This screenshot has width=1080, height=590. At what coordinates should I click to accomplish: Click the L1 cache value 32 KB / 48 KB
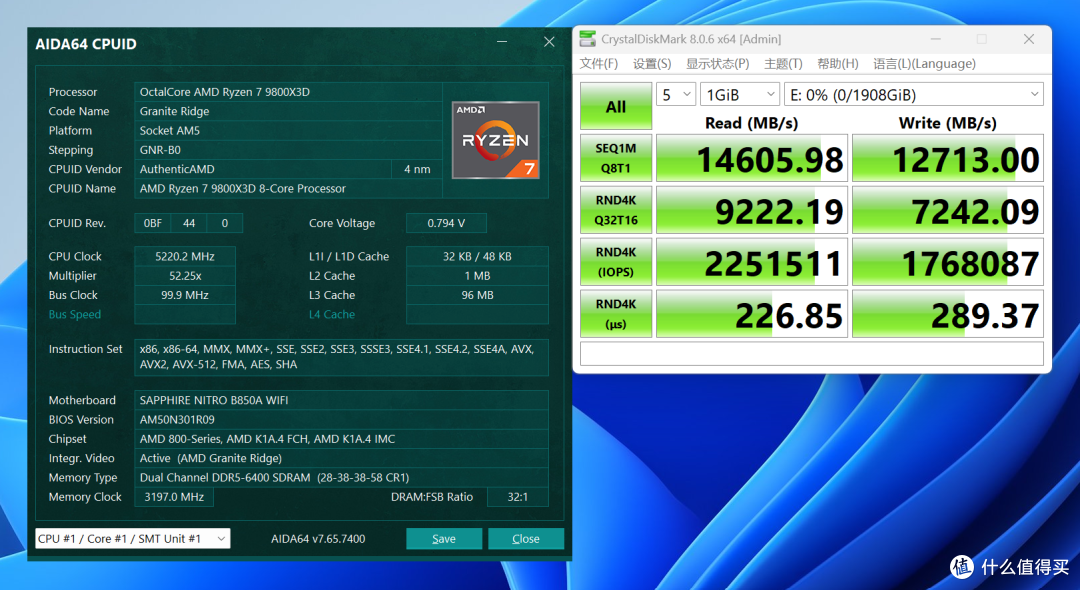coord(477,256)
